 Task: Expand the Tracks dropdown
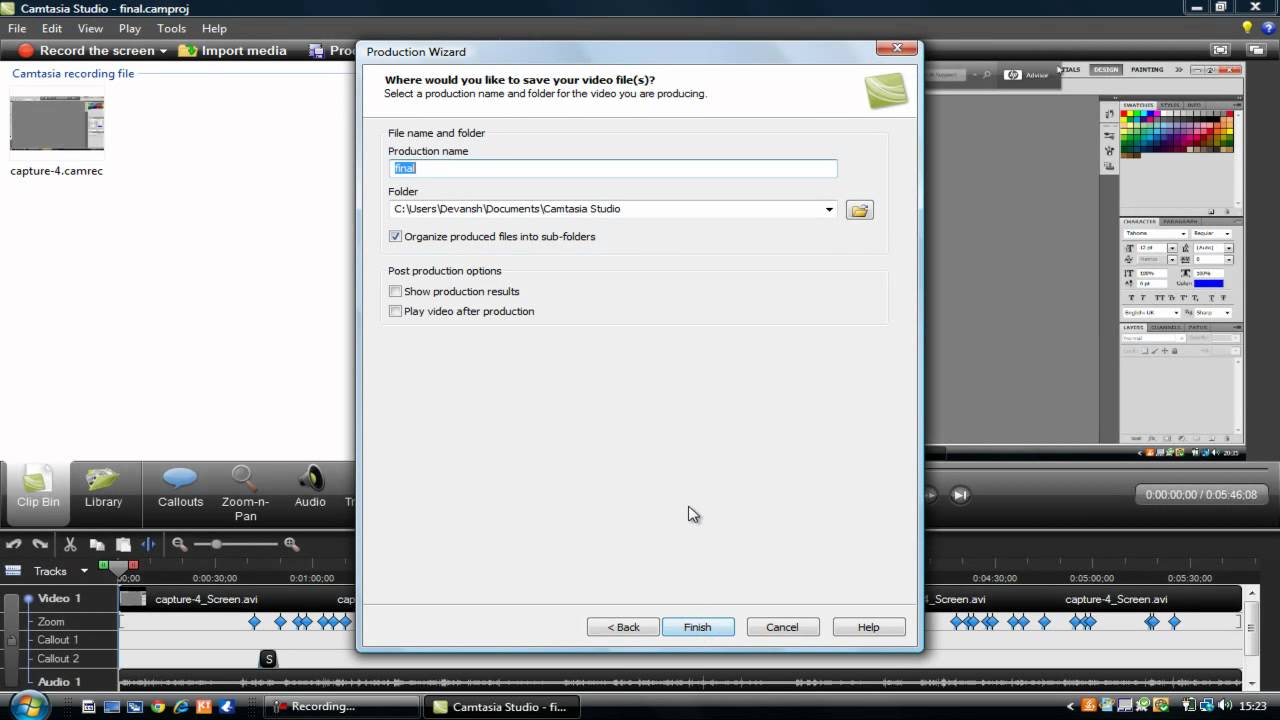coord(85,571)
